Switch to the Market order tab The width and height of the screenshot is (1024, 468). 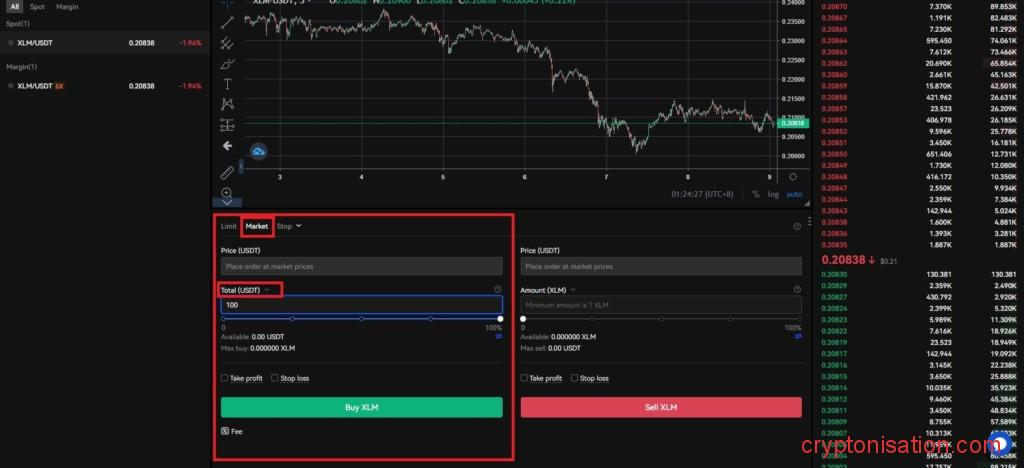(x=257, y=226)
